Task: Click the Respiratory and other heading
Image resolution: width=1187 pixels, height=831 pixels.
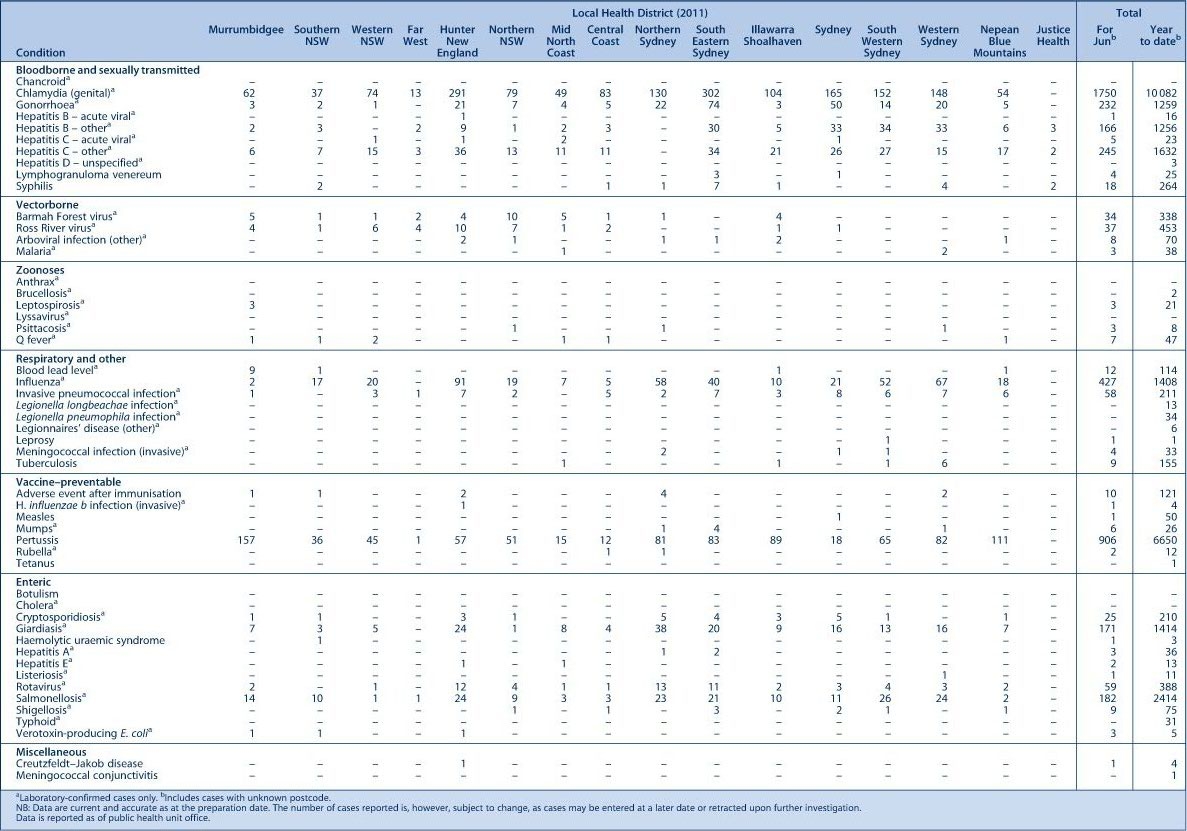Action: (x=71, y=359)
